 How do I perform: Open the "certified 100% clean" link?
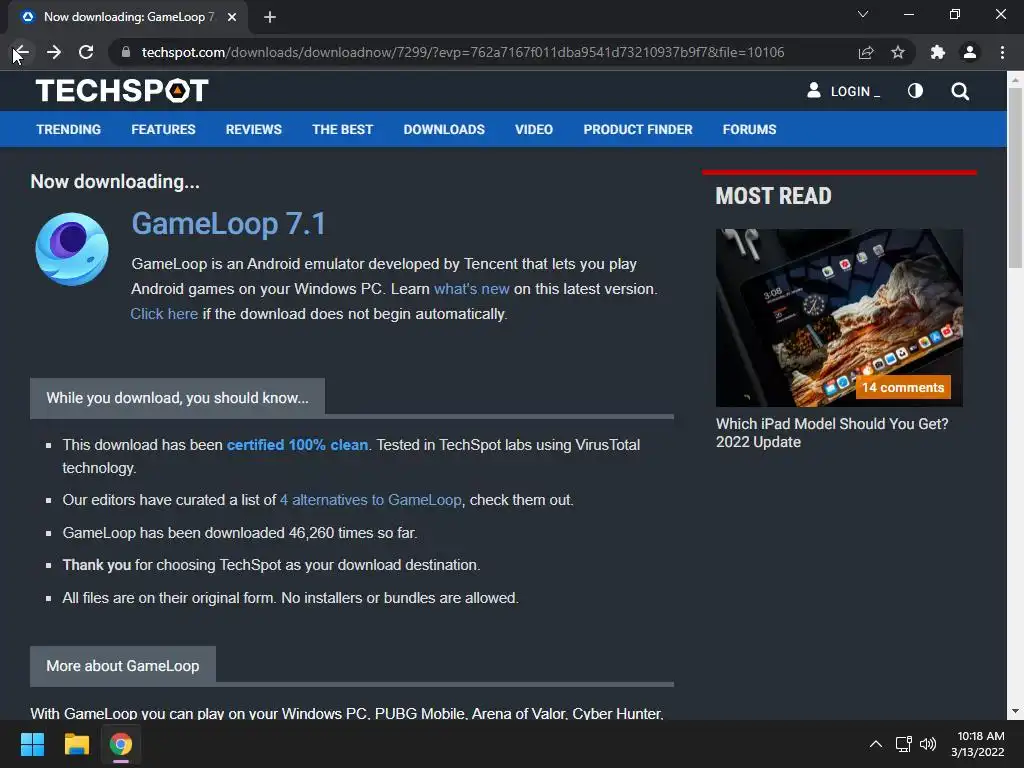297,445
